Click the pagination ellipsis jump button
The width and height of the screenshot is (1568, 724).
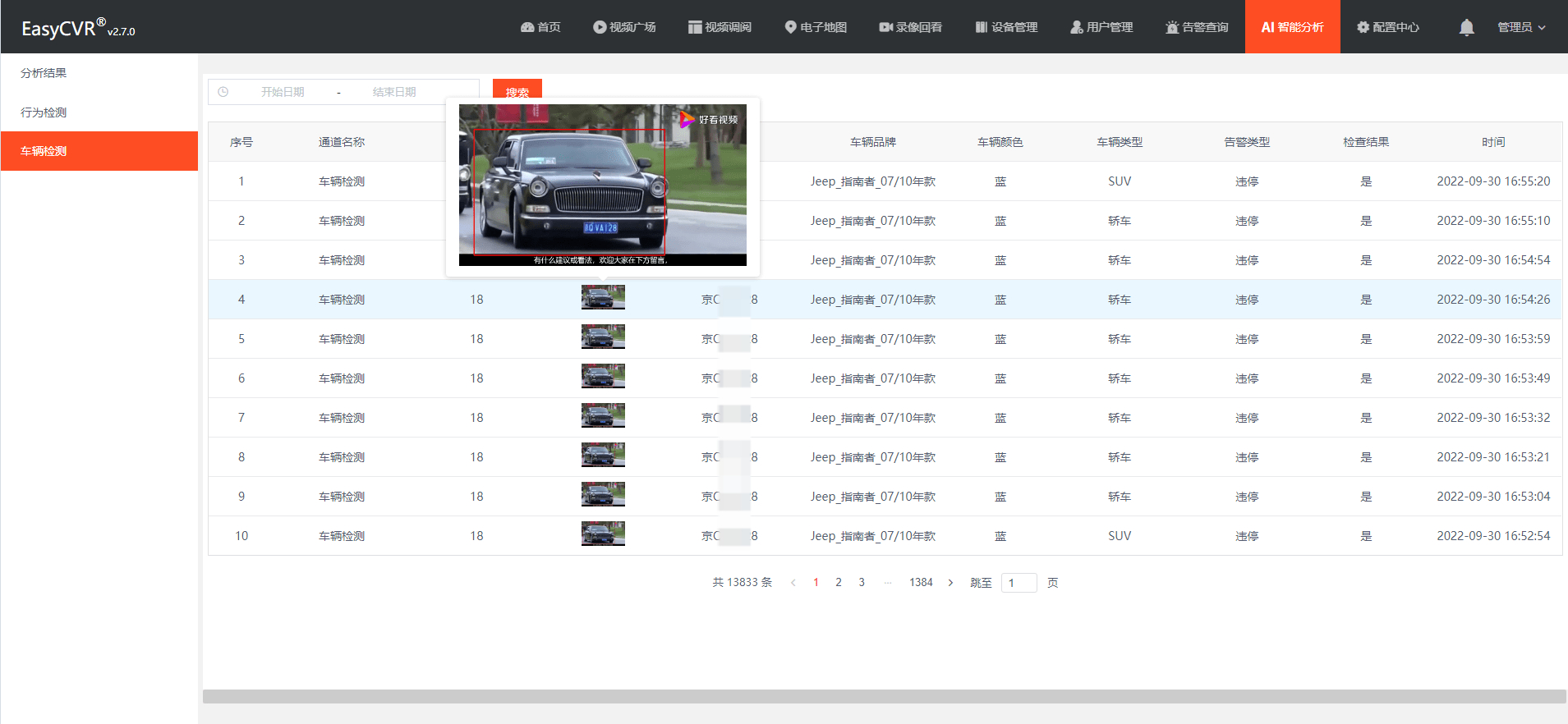coord(888,582)
